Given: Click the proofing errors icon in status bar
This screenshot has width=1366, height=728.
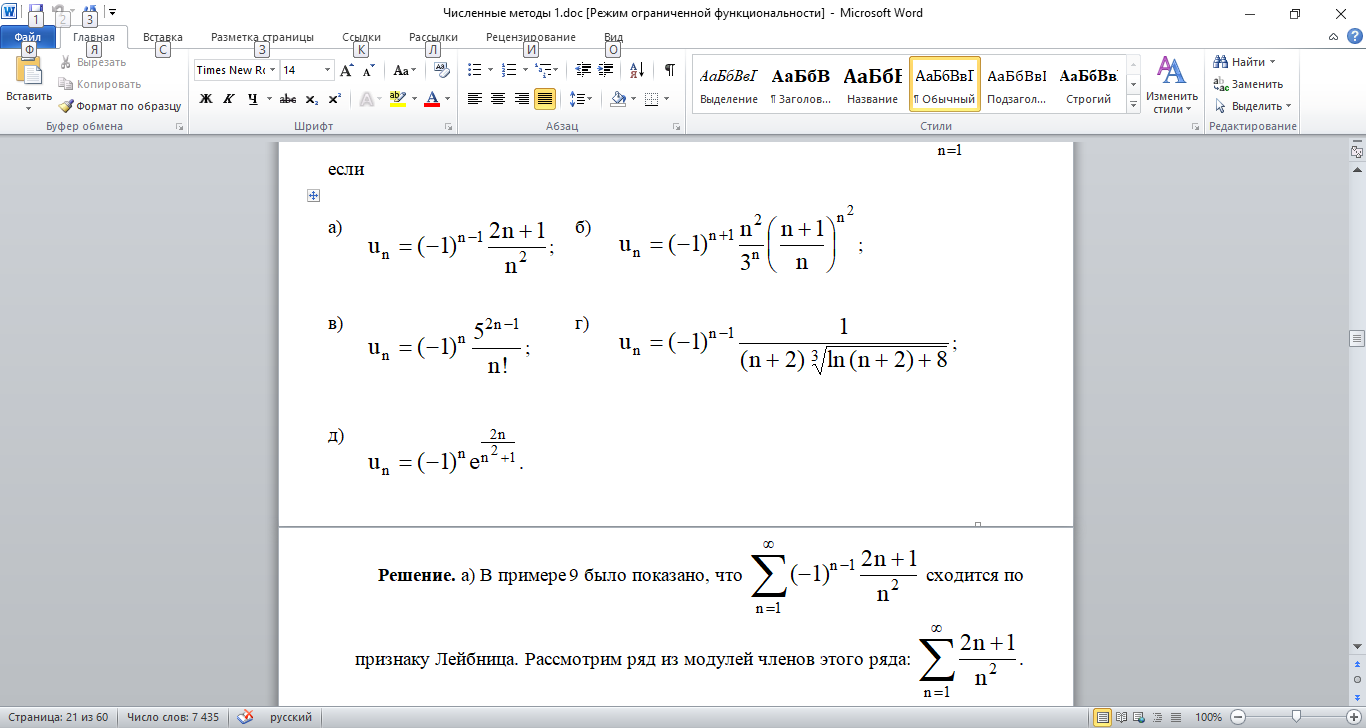Looking at the screenshot, I should pos(245,717).
